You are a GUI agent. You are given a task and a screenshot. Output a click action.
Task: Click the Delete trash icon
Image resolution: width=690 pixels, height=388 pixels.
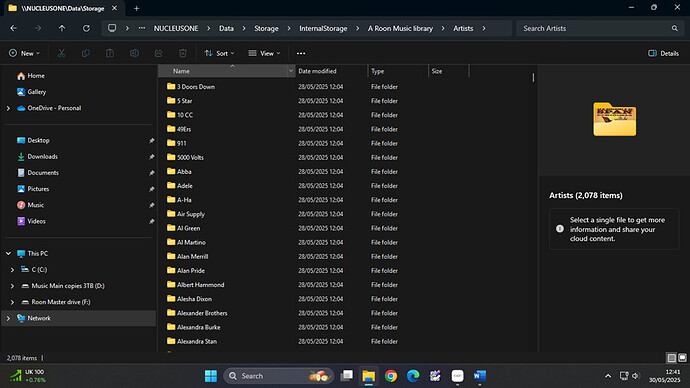point(183,53)
